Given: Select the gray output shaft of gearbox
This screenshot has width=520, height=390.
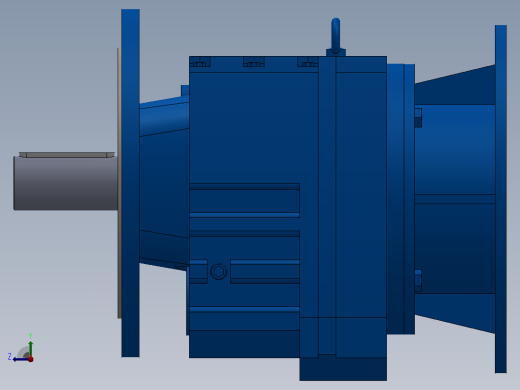Looking at the screenshot, I should pyautogui.click(x=66, y=183).
